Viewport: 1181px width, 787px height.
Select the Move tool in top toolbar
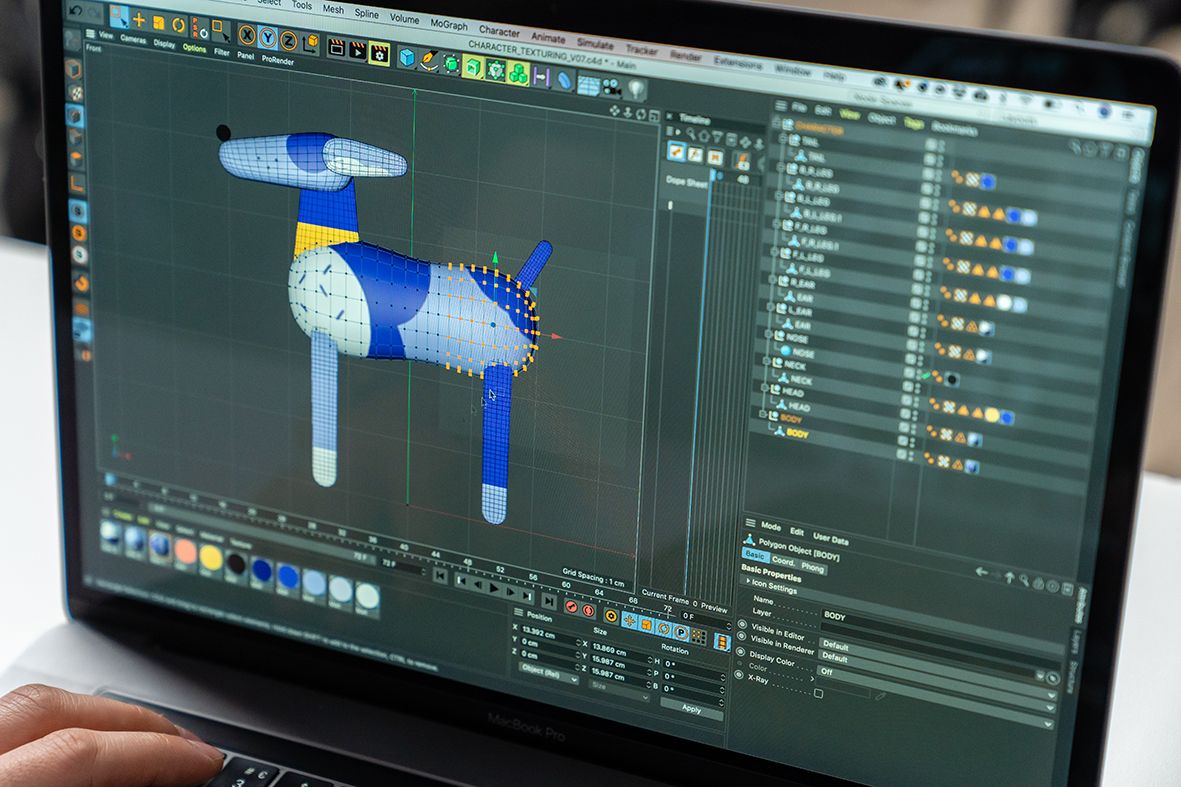click(139, 20)
